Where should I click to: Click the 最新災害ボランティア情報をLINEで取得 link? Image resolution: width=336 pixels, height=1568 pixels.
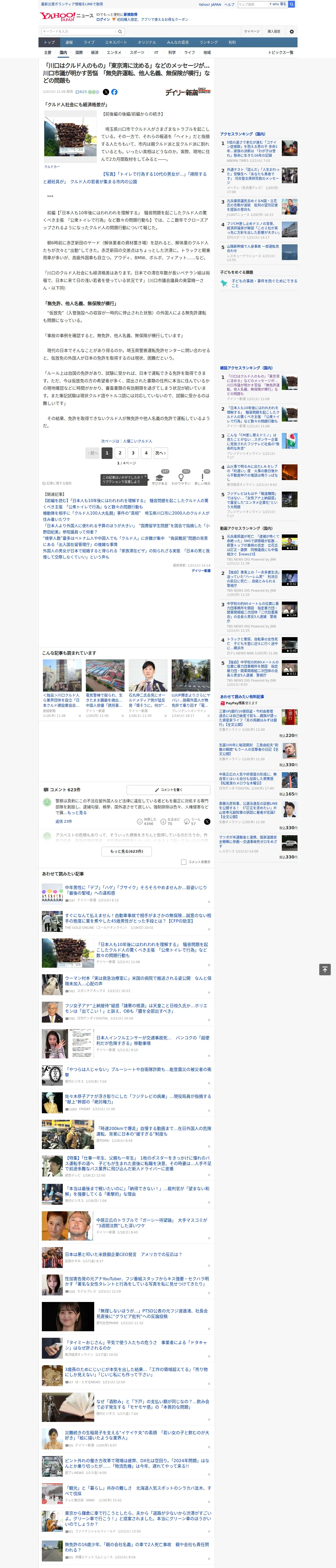(72, 4)
